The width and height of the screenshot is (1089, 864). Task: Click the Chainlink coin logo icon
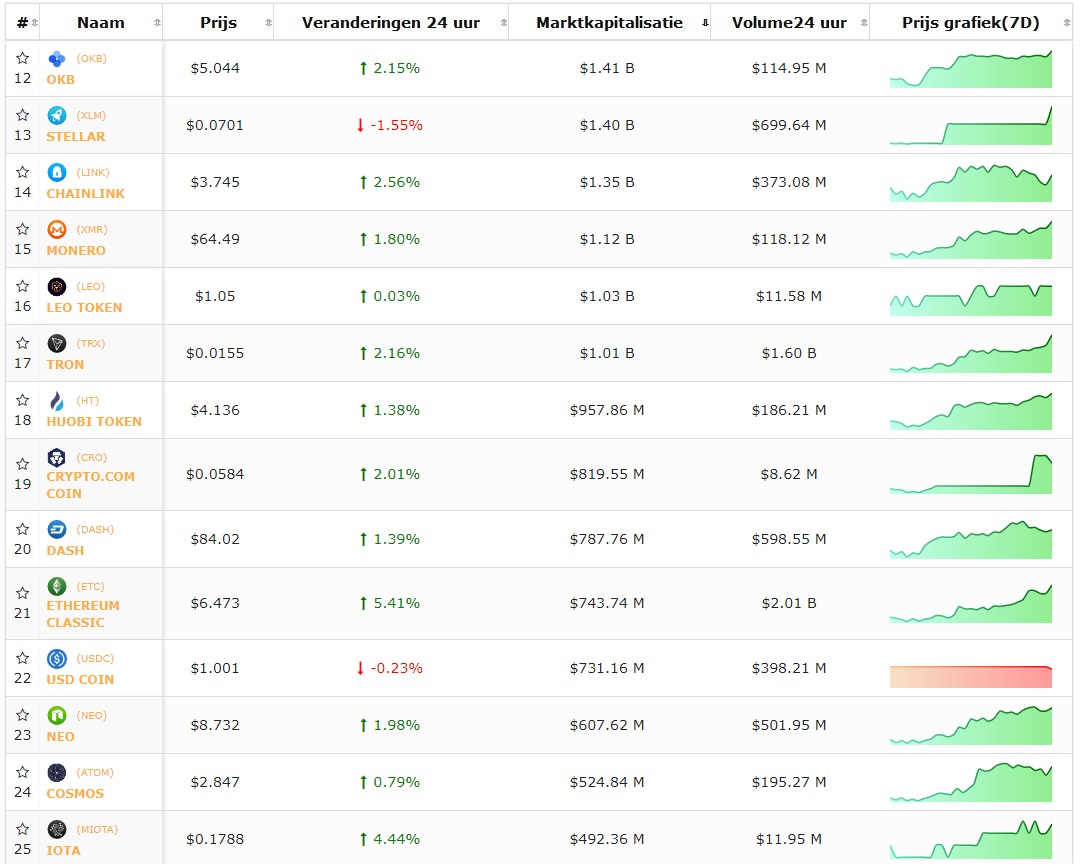click(56, 173)
